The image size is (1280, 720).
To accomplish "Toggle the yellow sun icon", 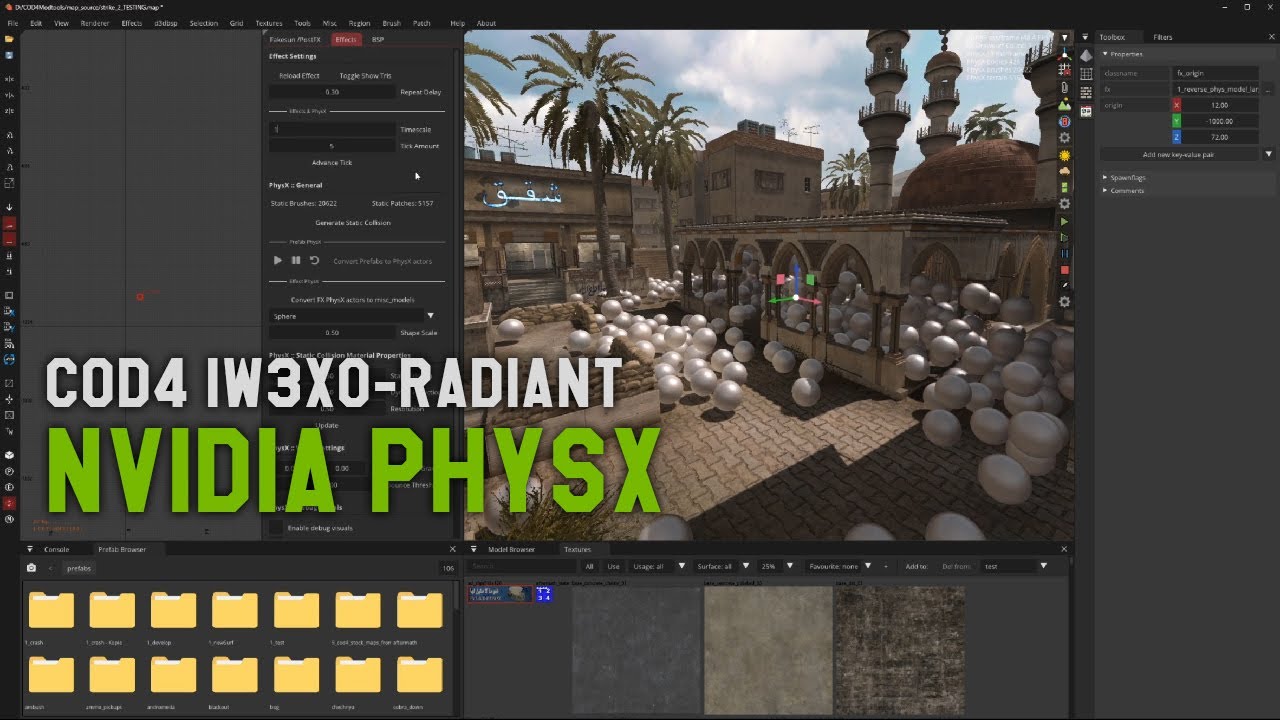I will [x=1064, y=155].
